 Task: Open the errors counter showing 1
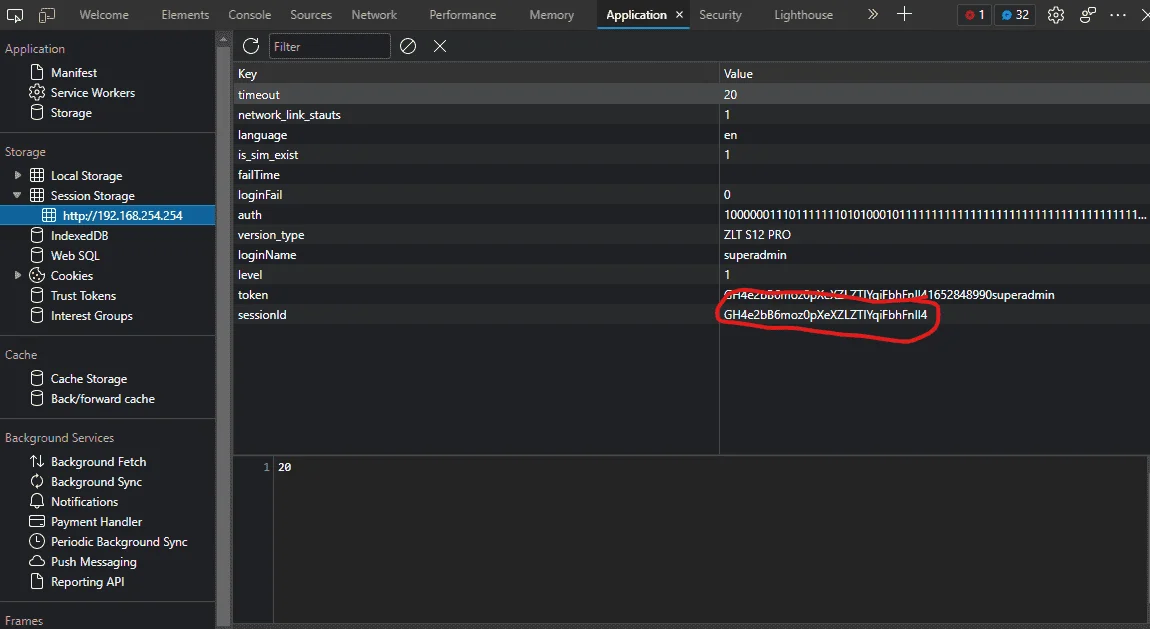(975, 15)
